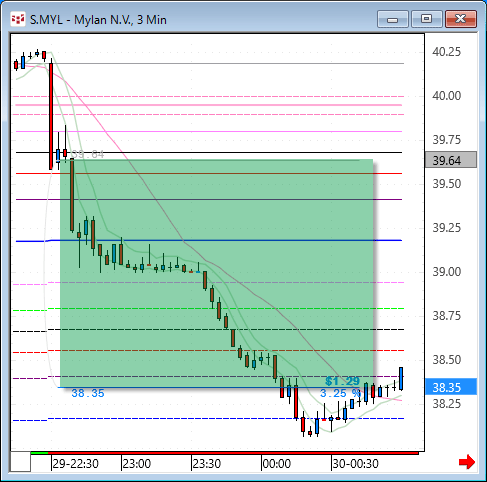
Task: Click the 39.25 price axis label
Action: tap(447, 228)
